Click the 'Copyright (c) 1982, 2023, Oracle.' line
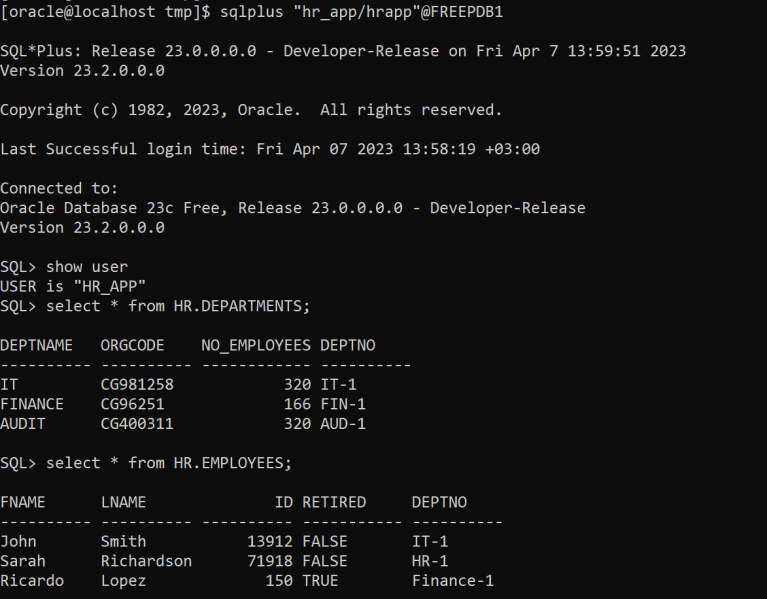 click(x=251, y=110)
